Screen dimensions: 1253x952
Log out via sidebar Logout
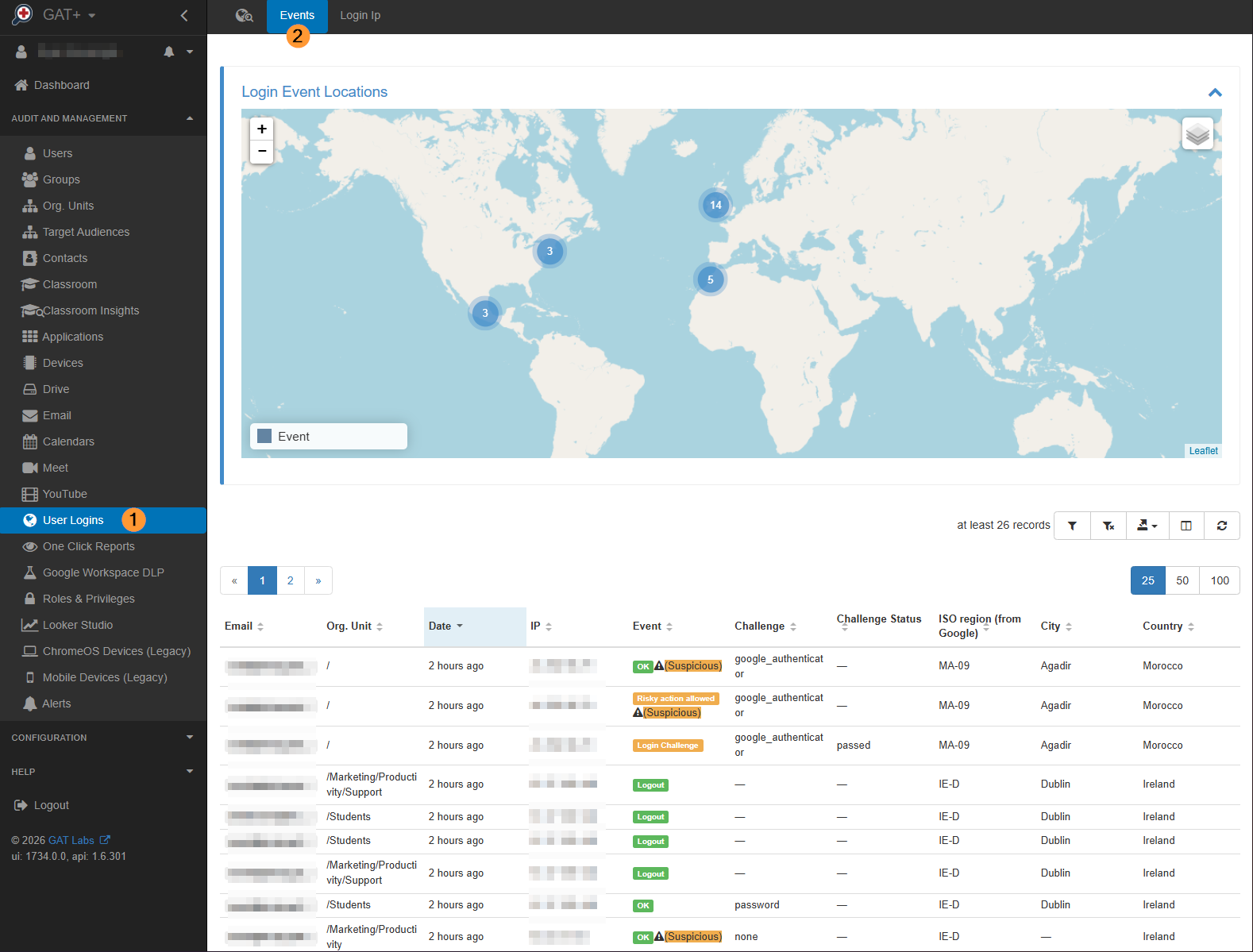(42, 805)
